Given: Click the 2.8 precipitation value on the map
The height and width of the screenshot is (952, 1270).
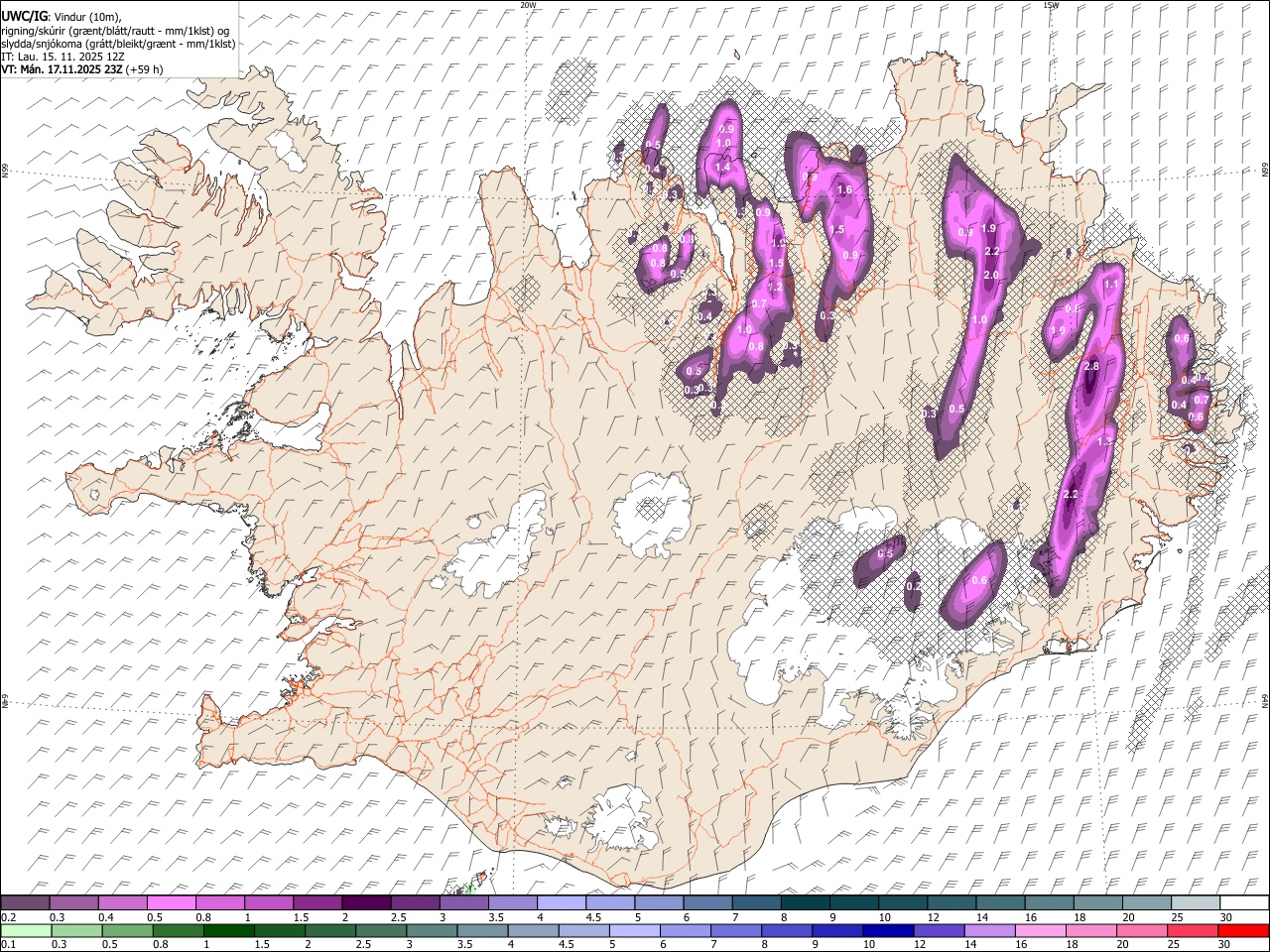Looking at the screenshot, I should click(1091, 367).
